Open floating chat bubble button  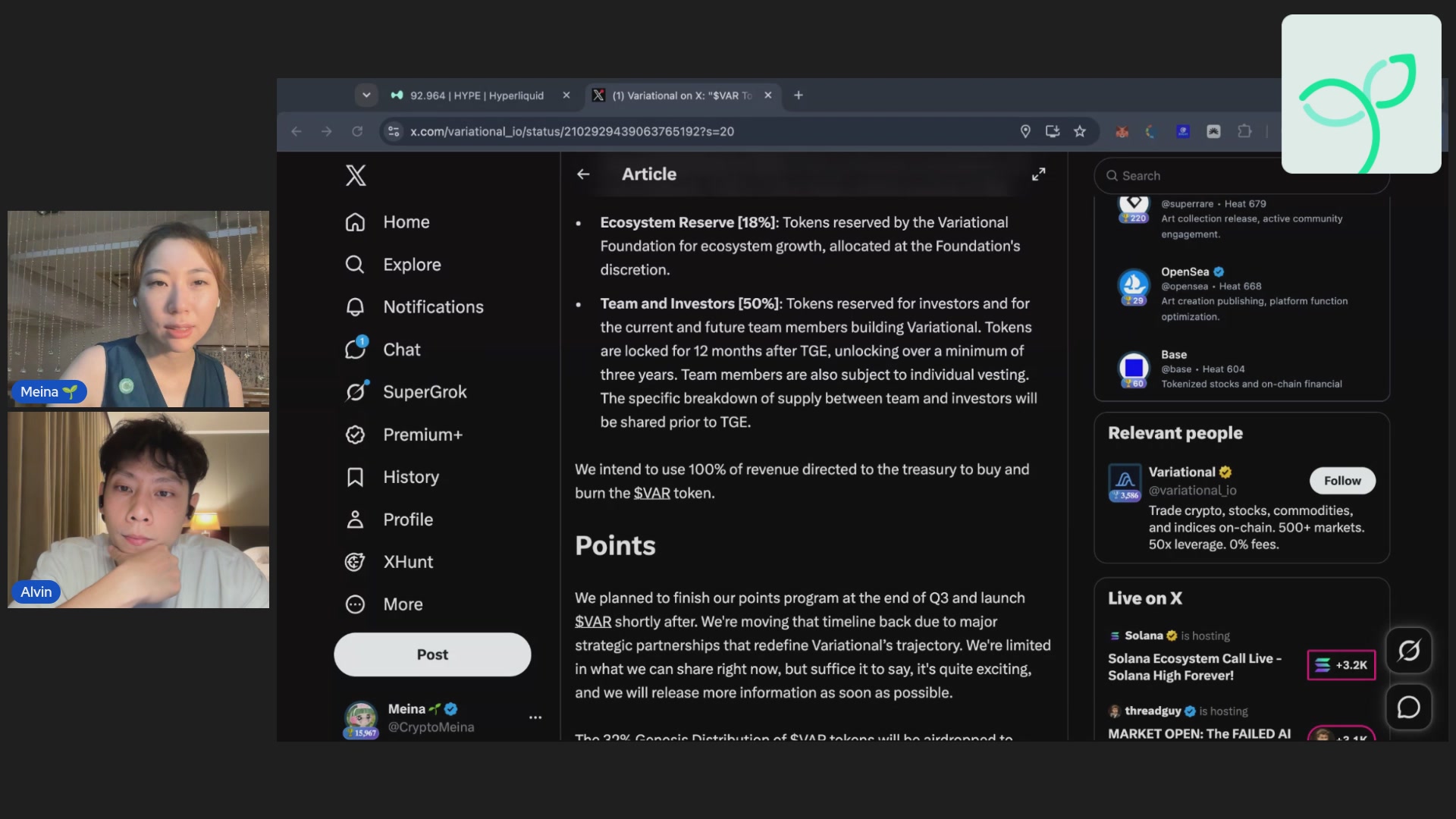point(1409,707)
